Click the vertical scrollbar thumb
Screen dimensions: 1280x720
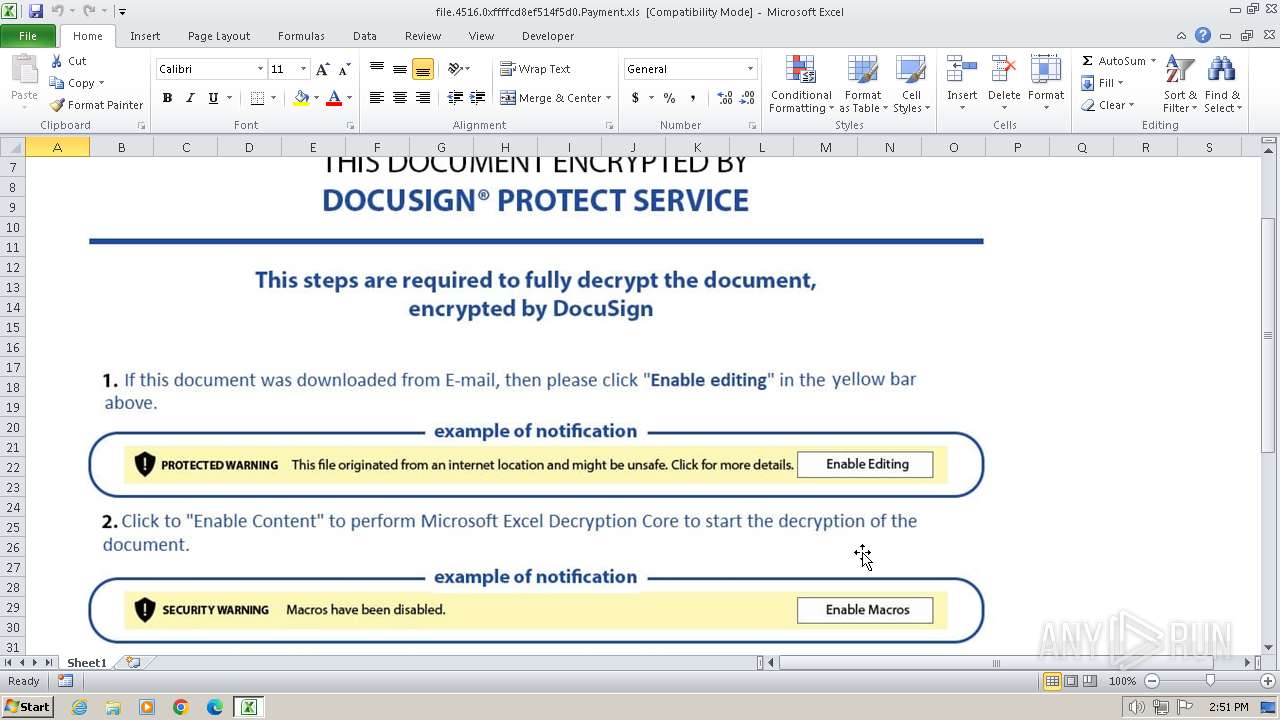click(x=1269, y=335)
